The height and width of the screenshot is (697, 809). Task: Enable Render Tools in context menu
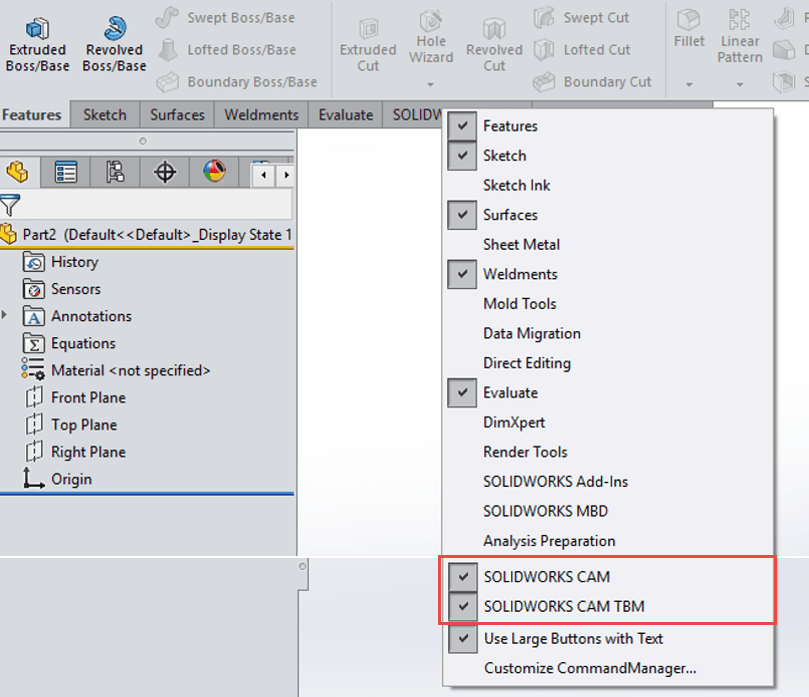(525, 452)
